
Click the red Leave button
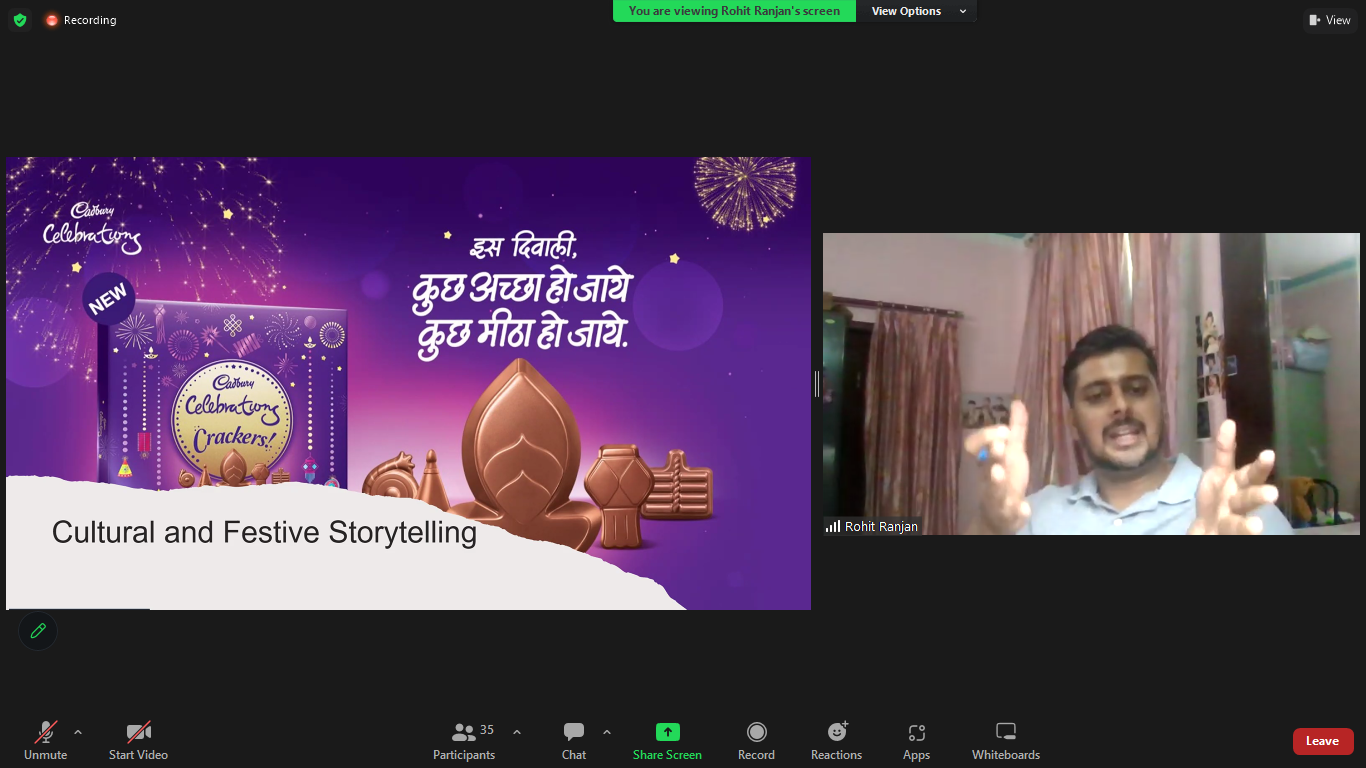1323,741
